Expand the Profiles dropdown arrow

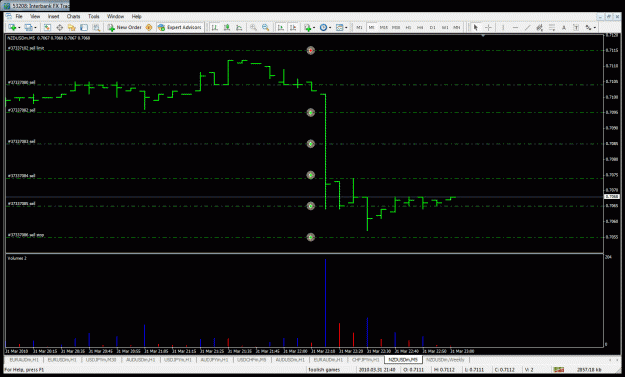point(35,27)
